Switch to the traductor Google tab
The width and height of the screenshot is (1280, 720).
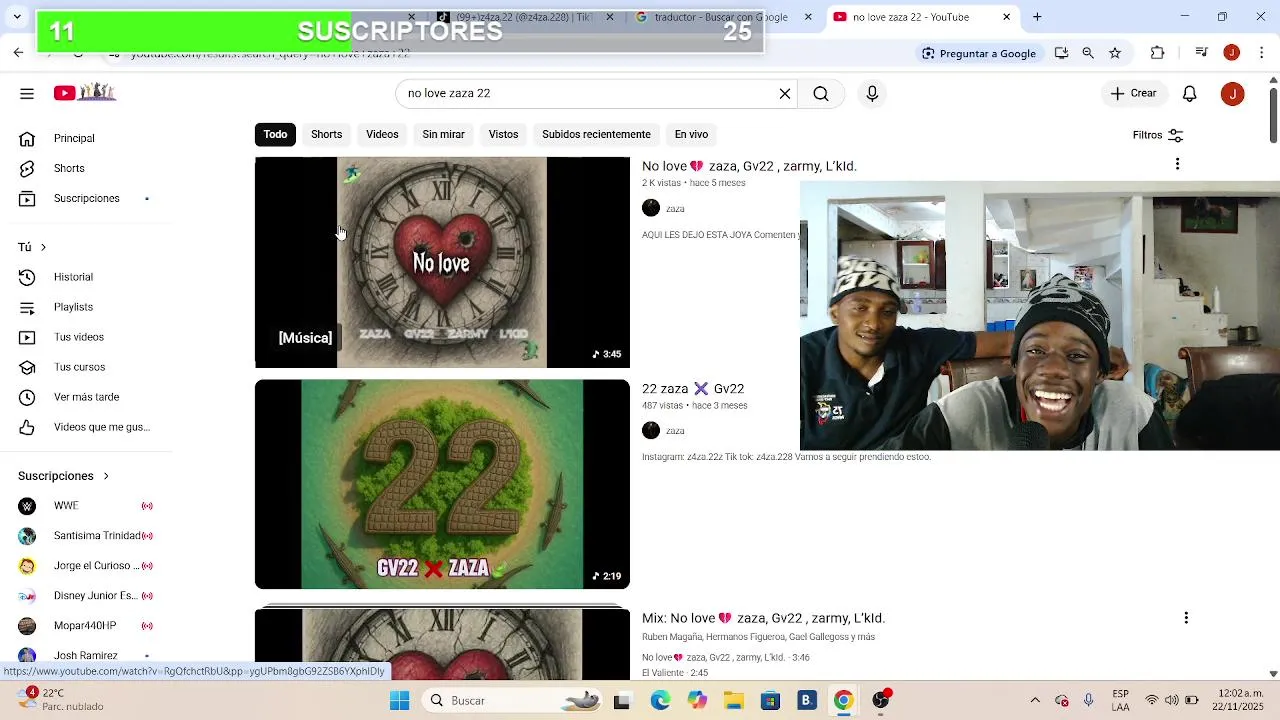pos(721,17)
